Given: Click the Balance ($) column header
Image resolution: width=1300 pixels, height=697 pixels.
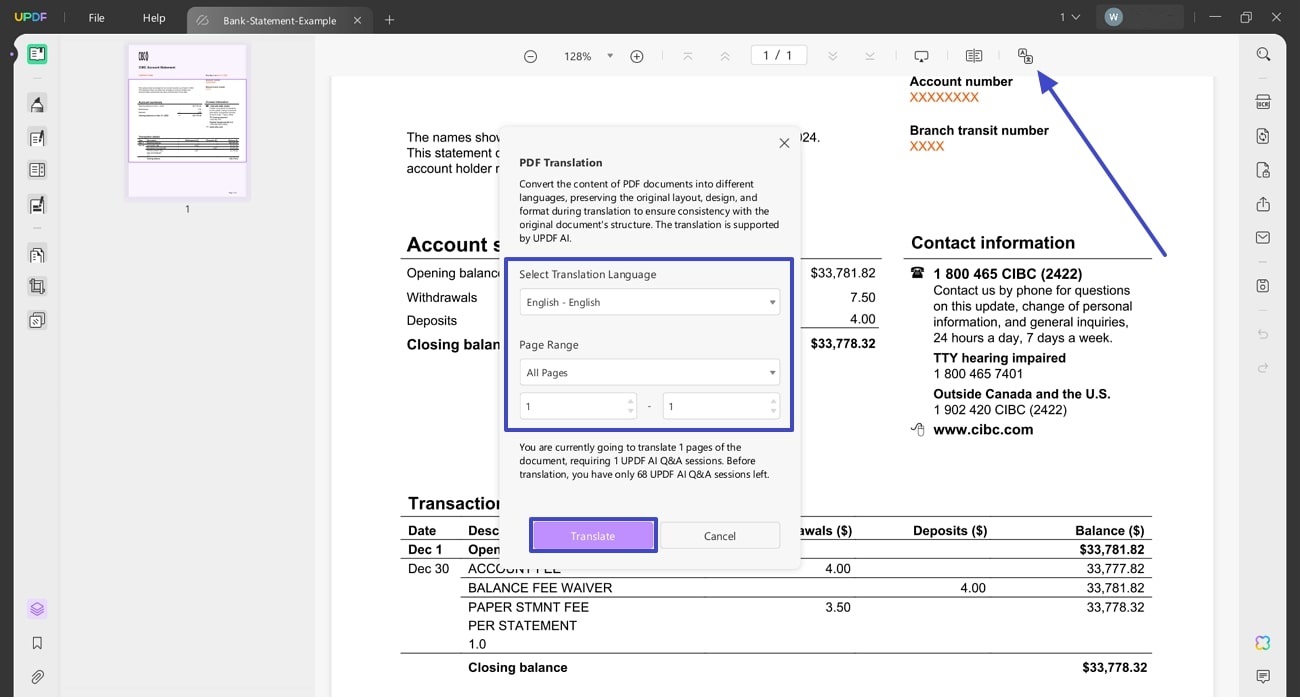Looking at the screenshot, I should (x=1110, y=531).
